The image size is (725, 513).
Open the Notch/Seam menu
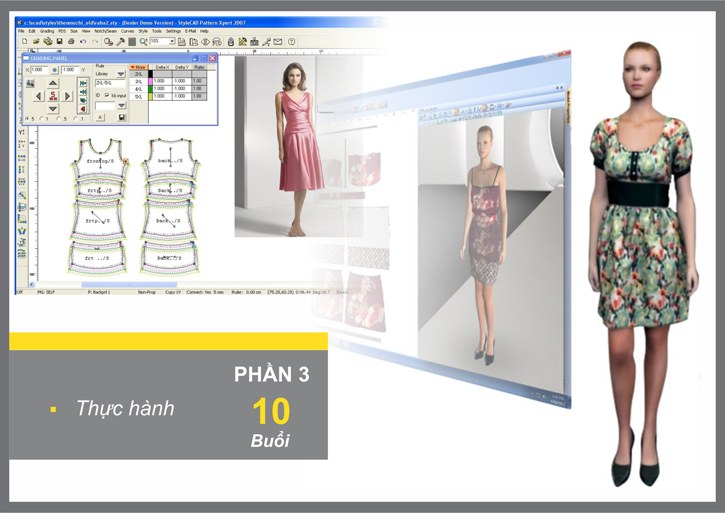point(105,31)
